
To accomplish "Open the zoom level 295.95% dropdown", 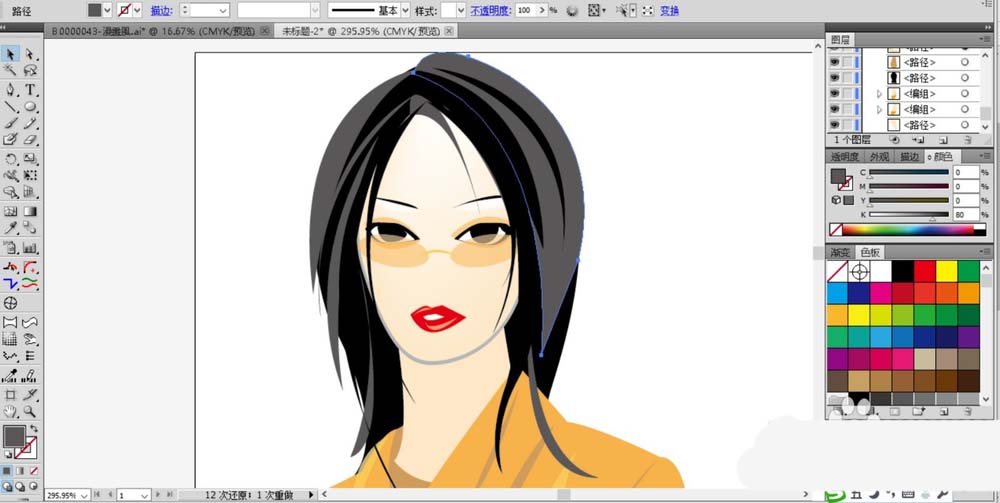I will [85, 495].
